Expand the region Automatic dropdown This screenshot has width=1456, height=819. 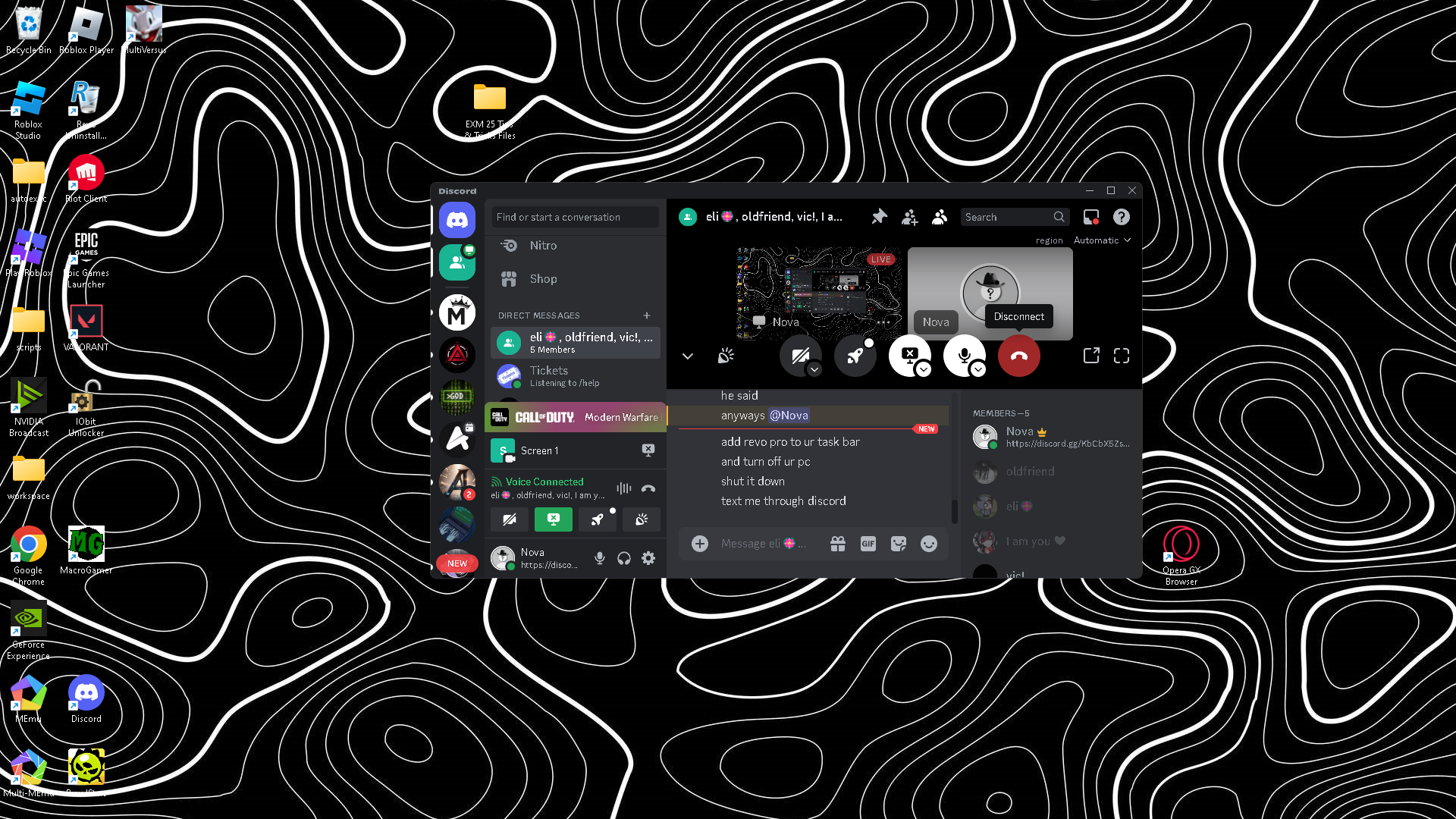[1102, 240]
